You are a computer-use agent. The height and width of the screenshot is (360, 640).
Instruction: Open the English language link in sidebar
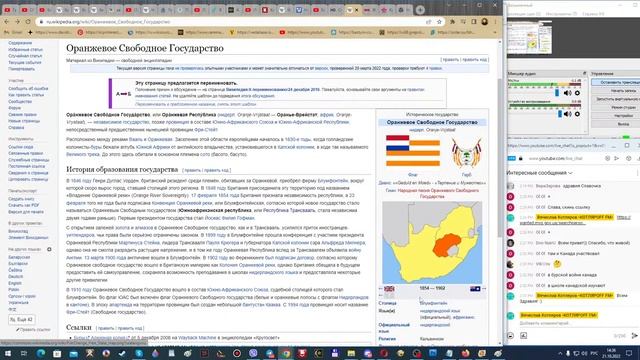[15, 283]
